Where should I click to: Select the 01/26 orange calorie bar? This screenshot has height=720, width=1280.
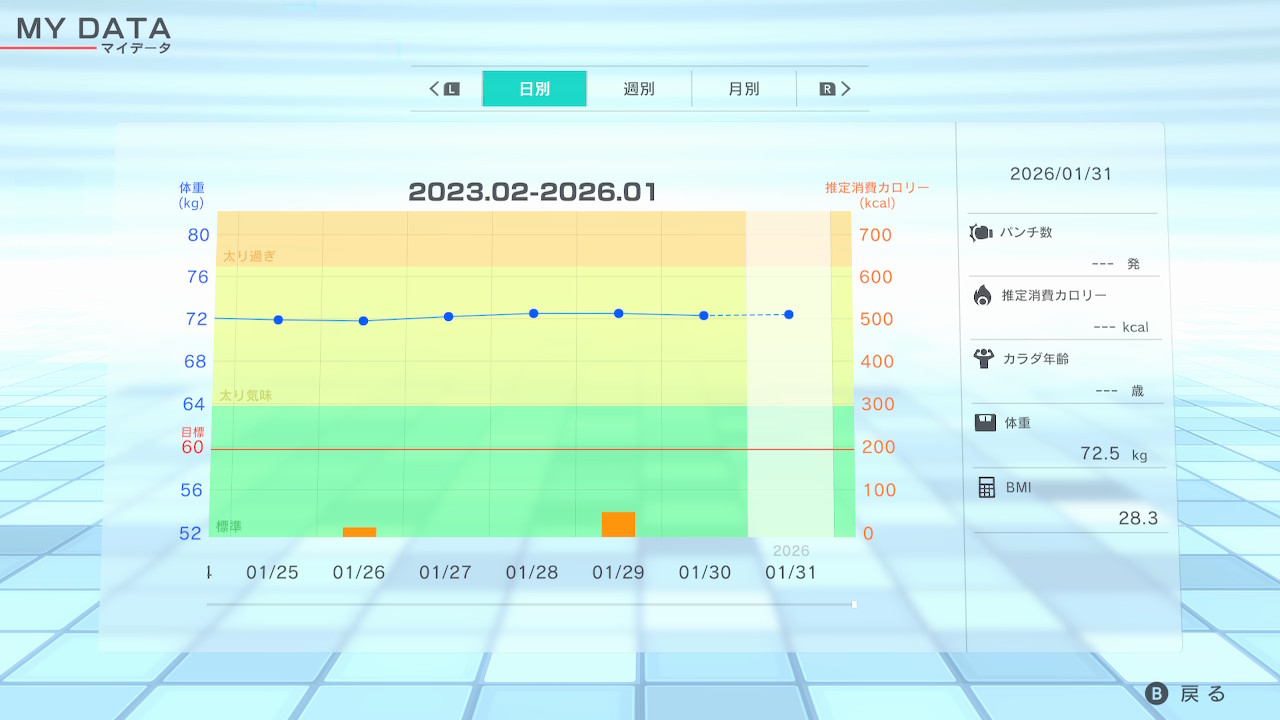point(359,532)
